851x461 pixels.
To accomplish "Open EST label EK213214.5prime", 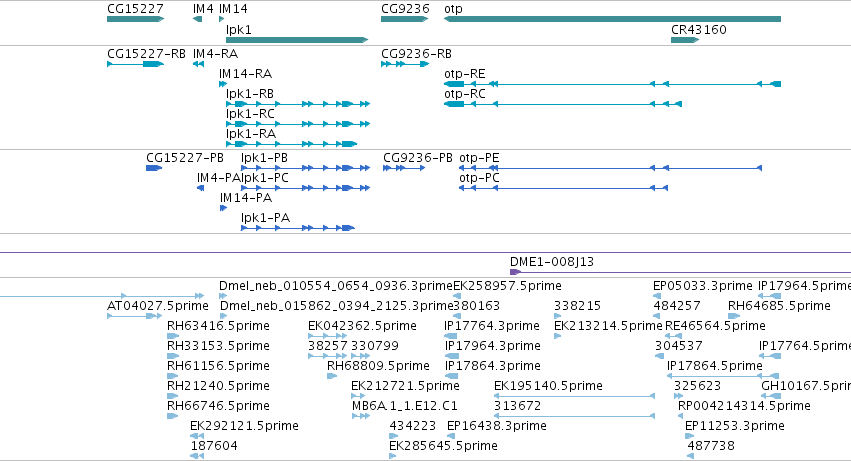I will click(608, 326).
